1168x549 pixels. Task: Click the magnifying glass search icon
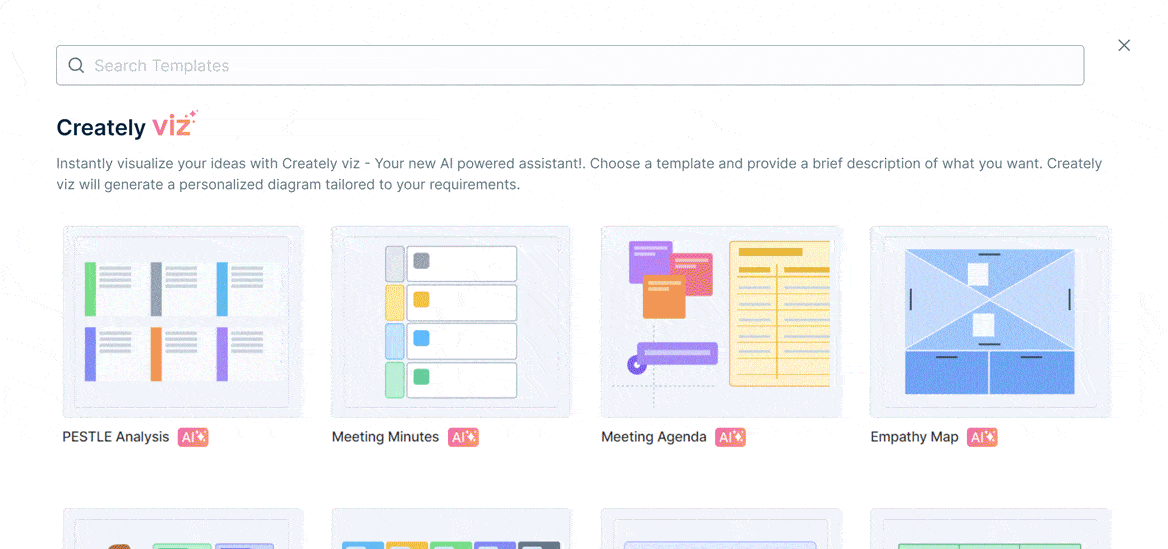[76, 66]
